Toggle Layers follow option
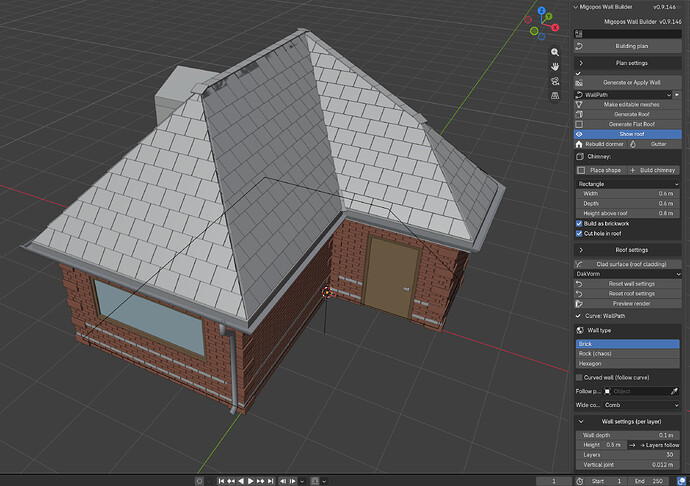The height and width of the screenshot is (486, 690). tap(654, 445)
